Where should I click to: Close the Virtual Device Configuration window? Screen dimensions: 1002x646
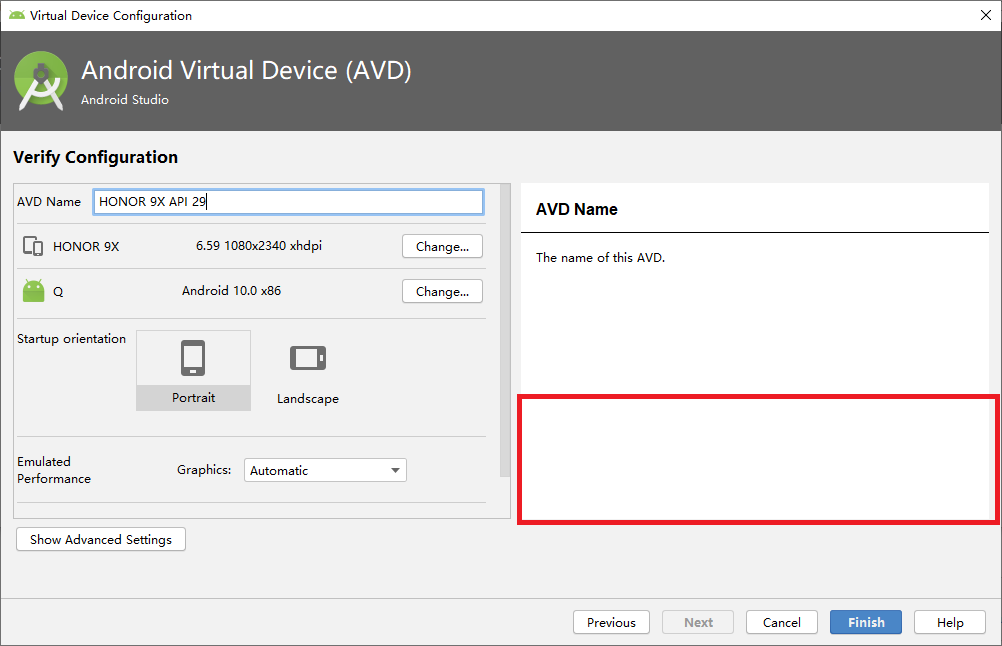986,15
